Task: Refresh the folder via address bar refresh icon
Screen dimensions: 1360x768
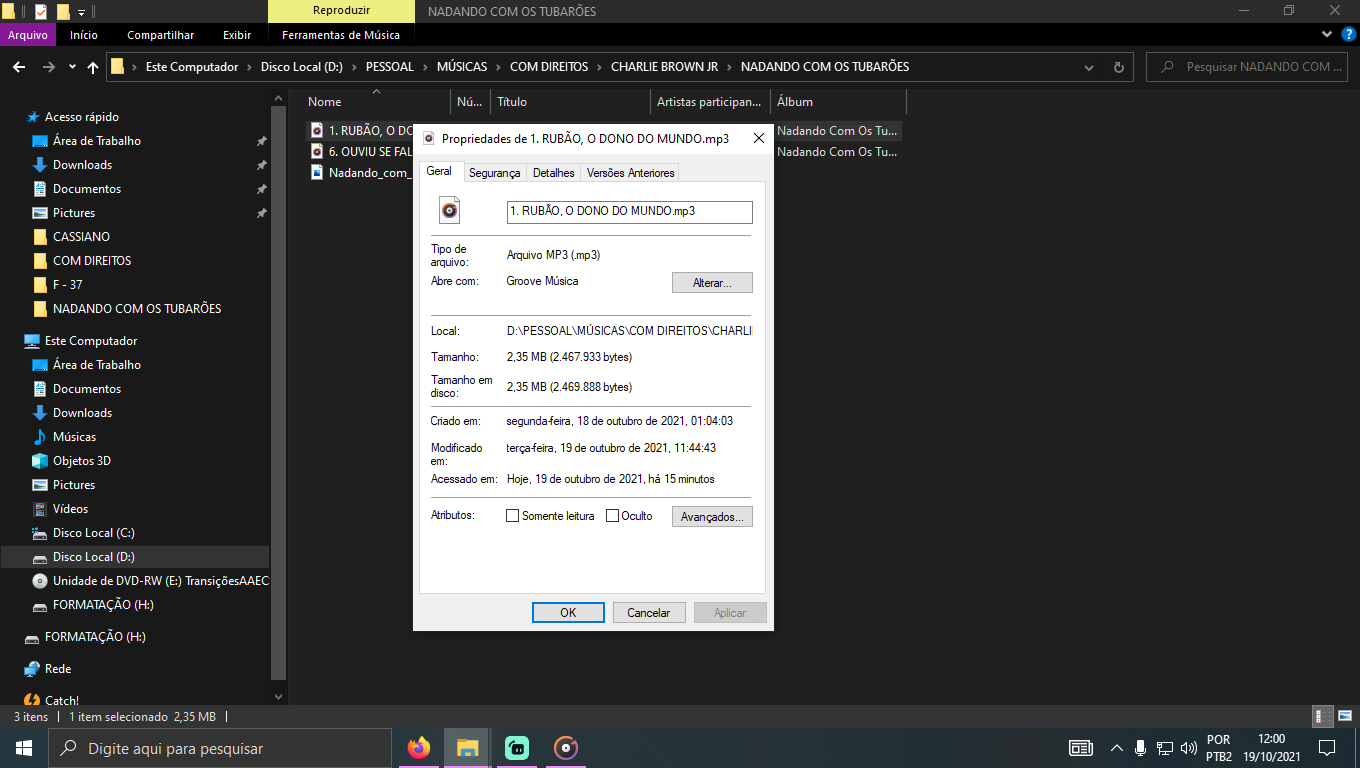Action: 1118,67
